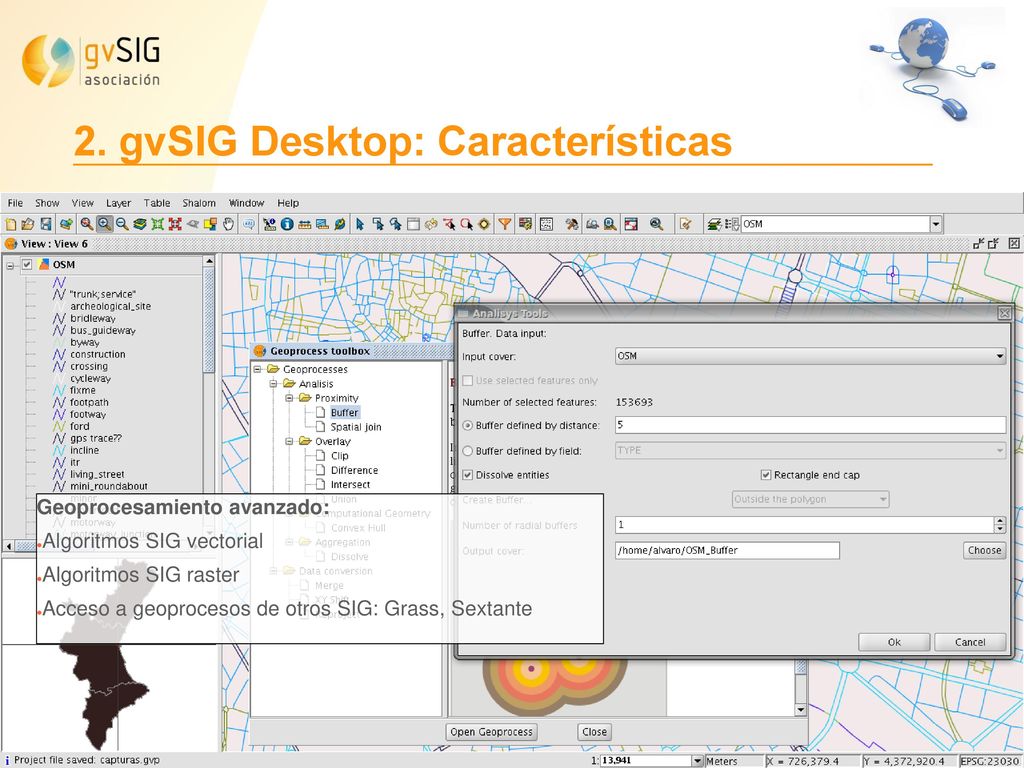
Task: Toggle OSM layer visibility checkbox
Action: [27, 264]
